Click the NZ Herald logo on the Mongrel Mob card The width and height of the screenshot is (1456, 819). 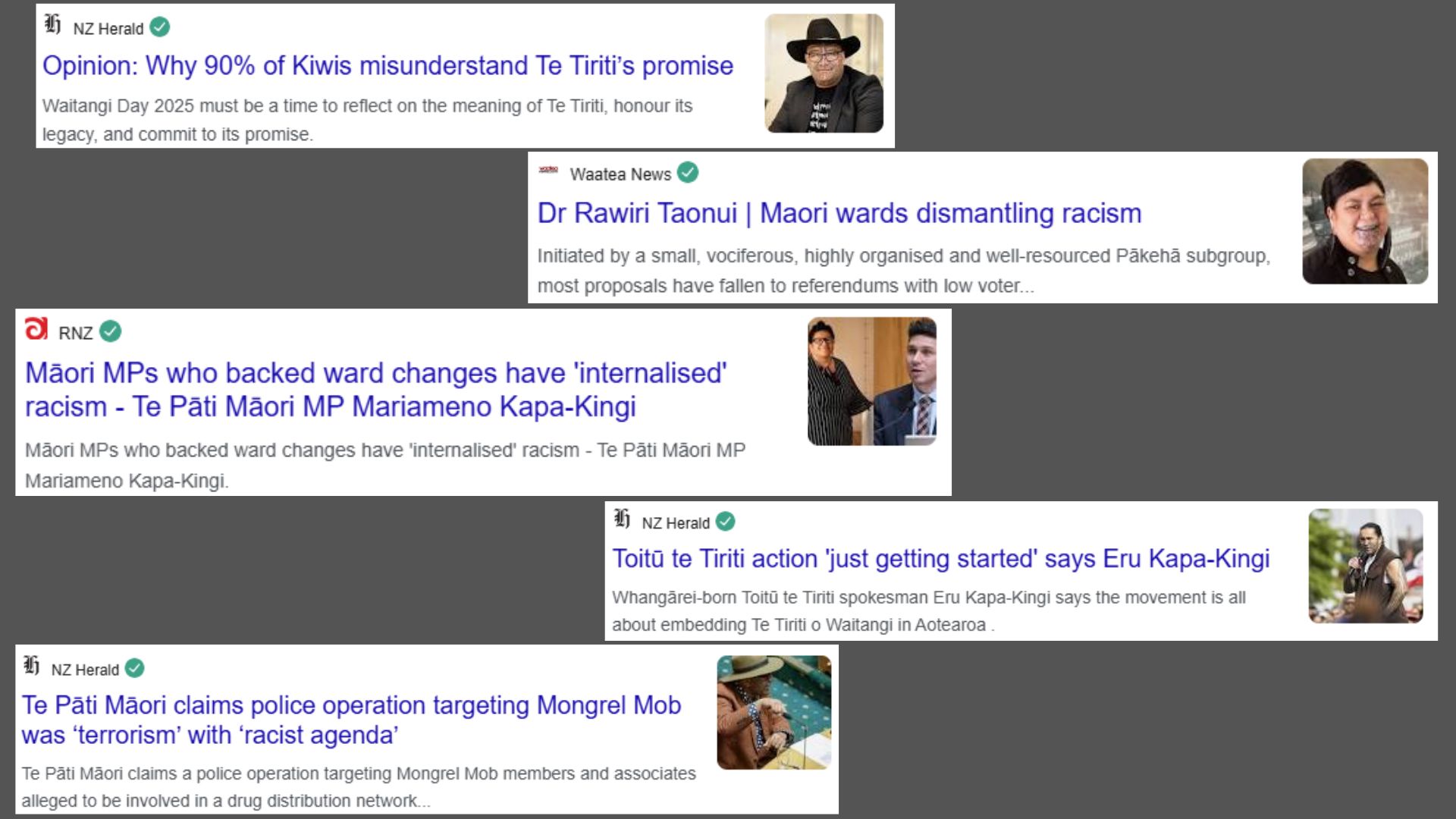click(x=31, y=665)
